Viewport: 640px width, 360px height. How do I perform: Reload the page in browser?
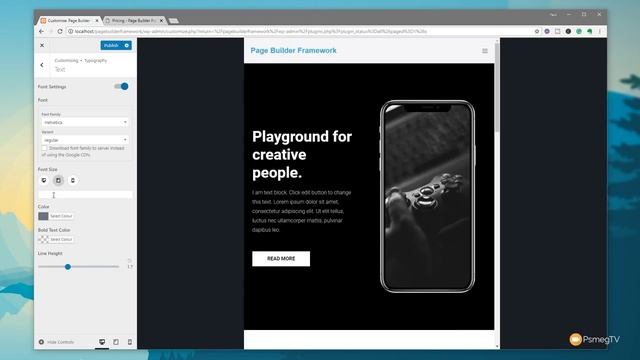[x=60, y=31]
